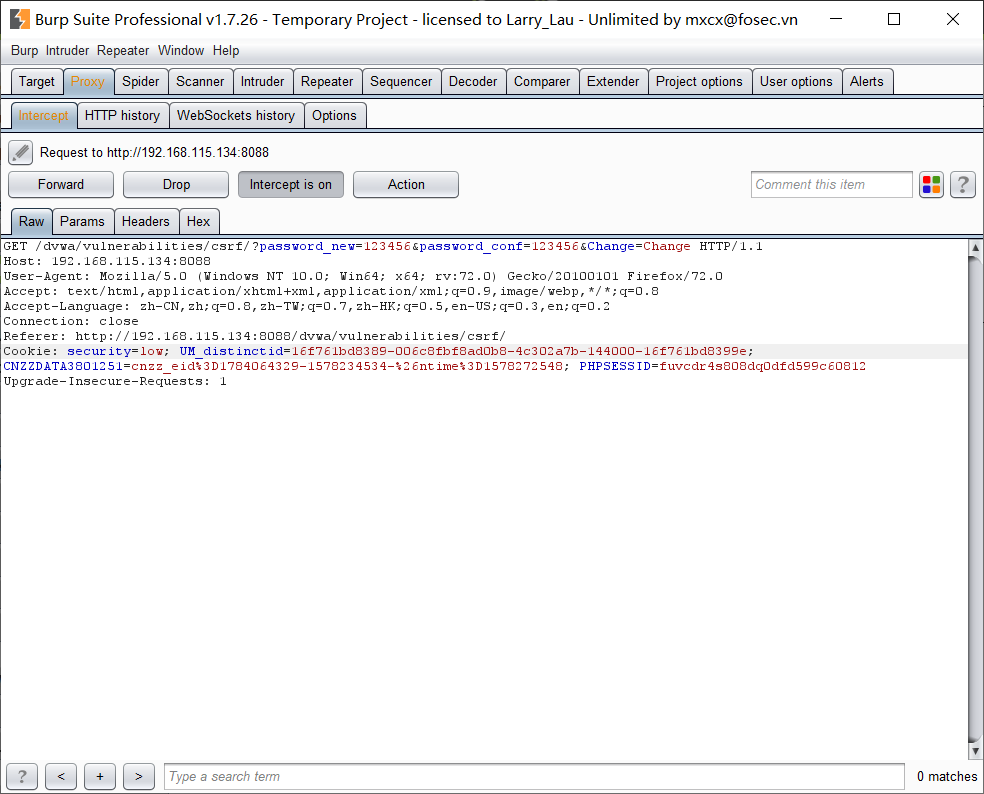Switch to the Params view tab
984x794 pixels.
(x=82, y=222)
